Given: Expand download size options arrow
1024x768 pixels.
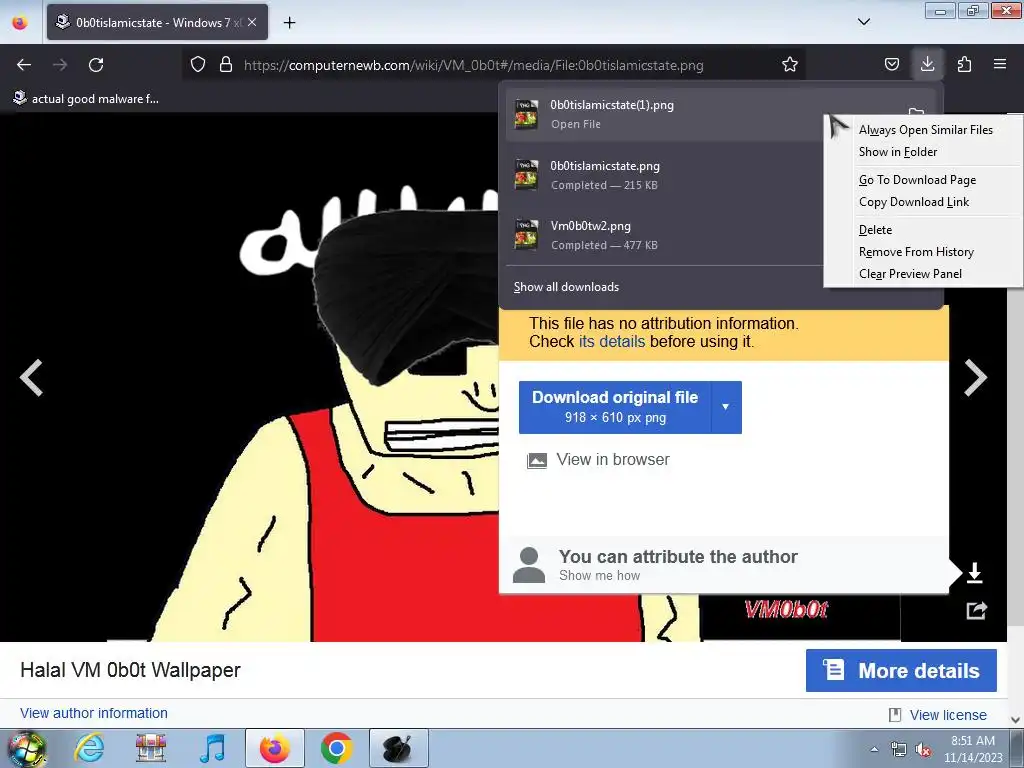Looking at the screenshot, I should coord(726,407).
